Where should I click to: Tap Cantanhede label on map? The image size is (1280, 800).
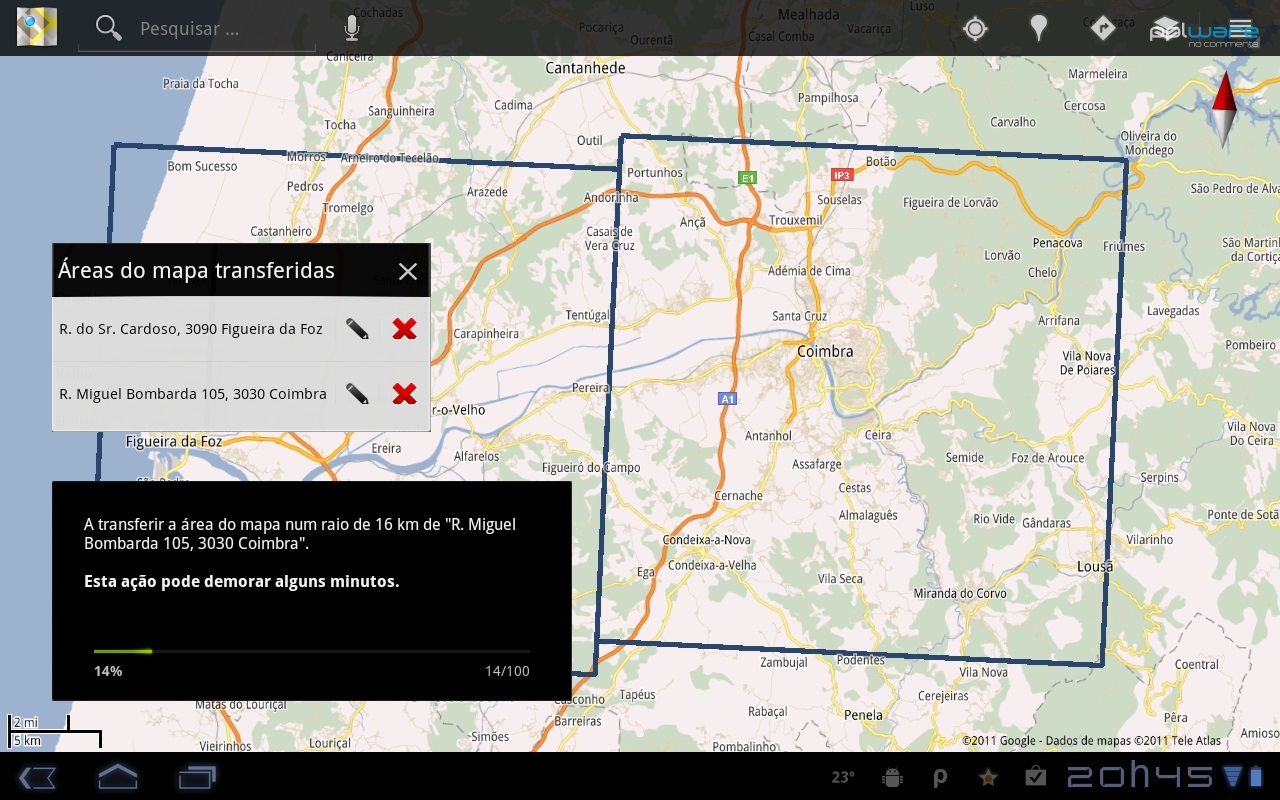point(585,68)
